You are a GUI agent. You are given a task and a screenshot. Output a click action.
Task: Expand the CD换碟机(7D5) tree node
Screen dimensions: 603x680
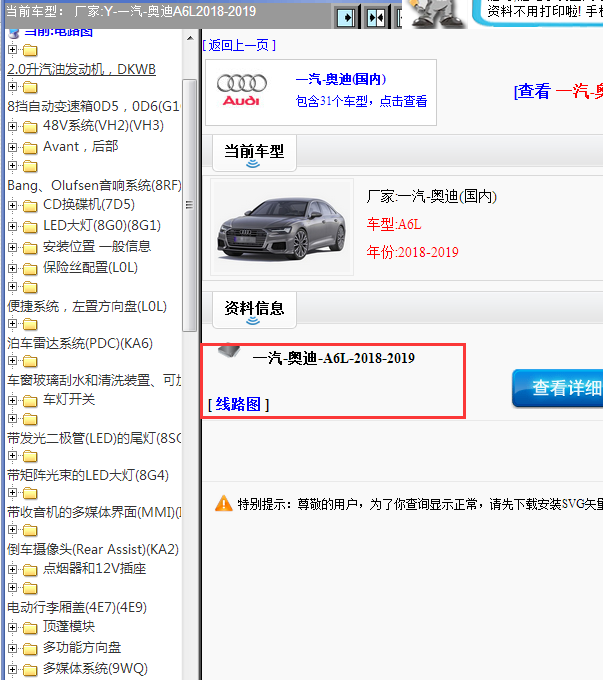point(12,205)
